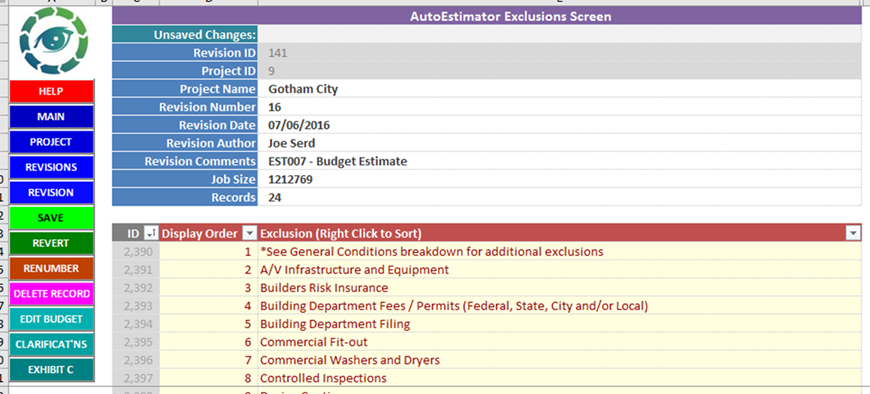
Task: Open the REVISIONS button
Action: 51,167
